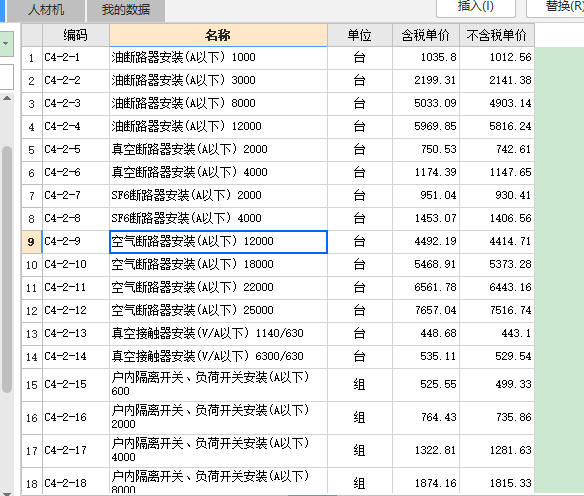584x496 pixels.
Task: Click 户内隔离开关、负荷开关安装 600 name
Action: (x=218, y=385)
